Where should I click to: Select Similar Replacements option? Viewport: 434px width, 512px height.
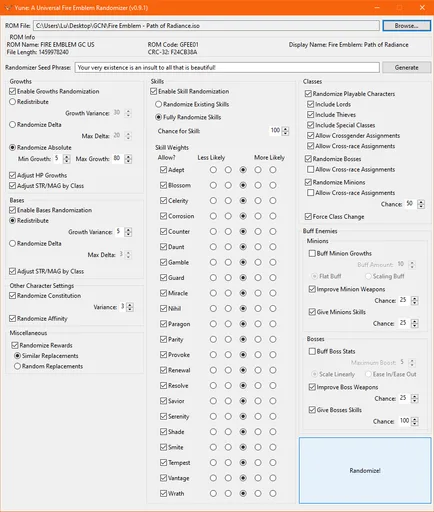point(17,356)
